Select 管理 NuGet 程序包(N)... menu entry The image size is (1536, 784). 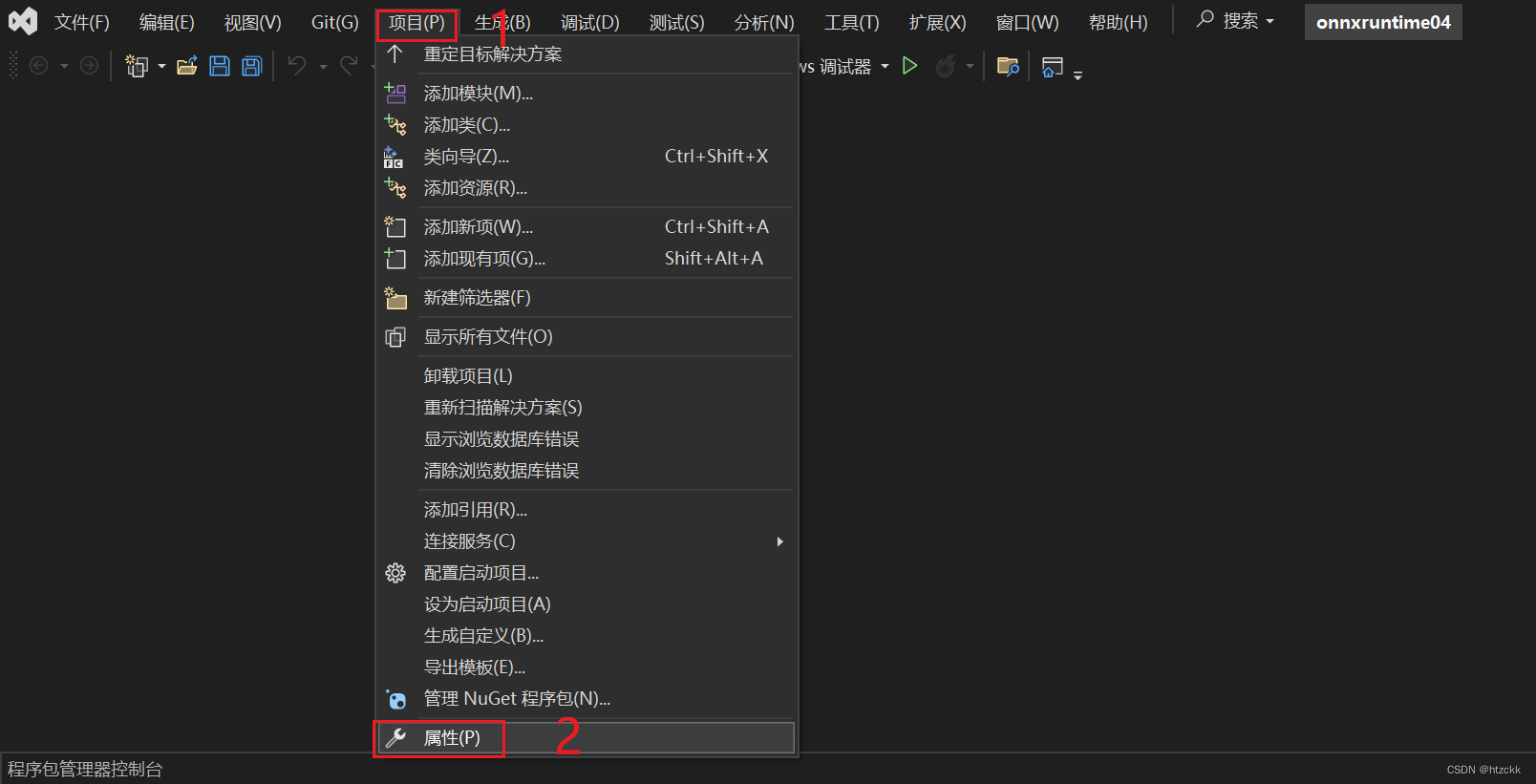pyautogui.click(x=586, y=699)
